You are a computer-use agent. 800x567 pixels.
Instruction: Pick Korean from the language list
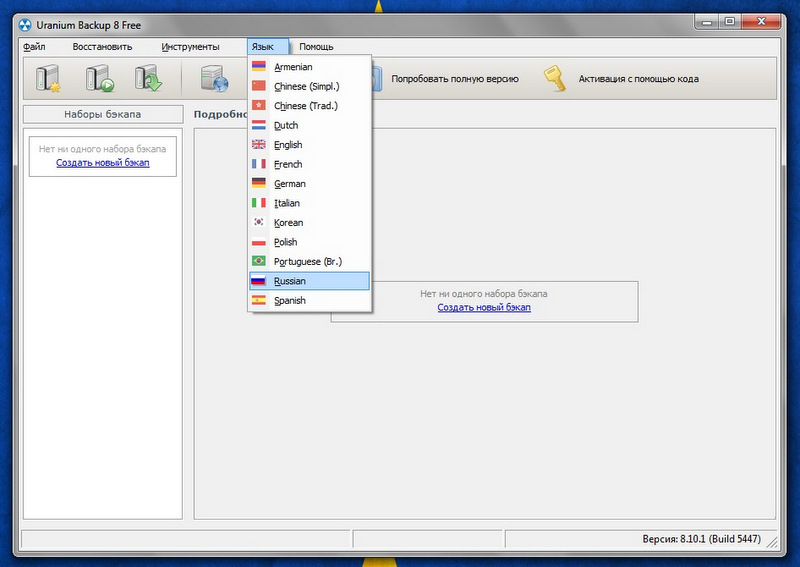(309, 223)
